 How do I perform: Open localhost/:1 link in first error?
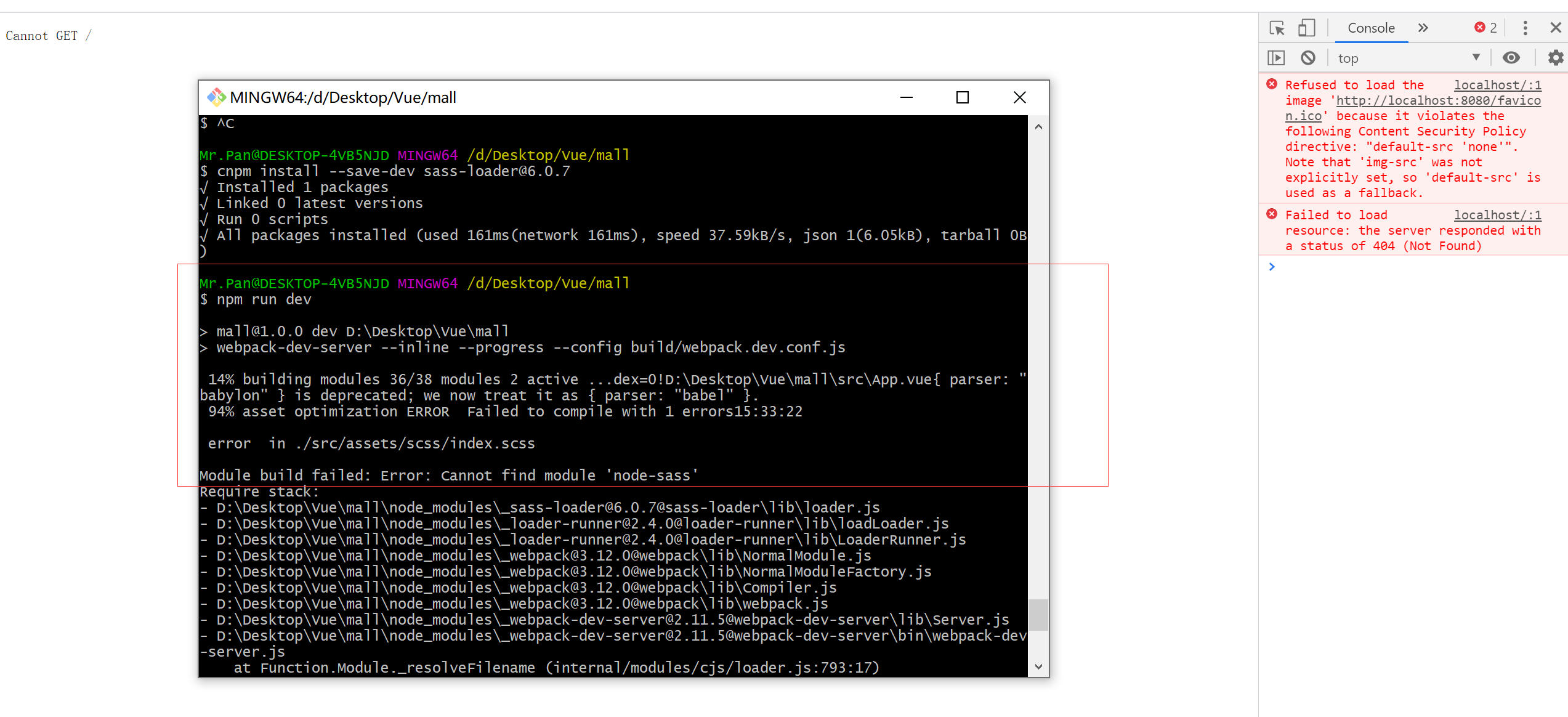click(x=1498, y=85)
